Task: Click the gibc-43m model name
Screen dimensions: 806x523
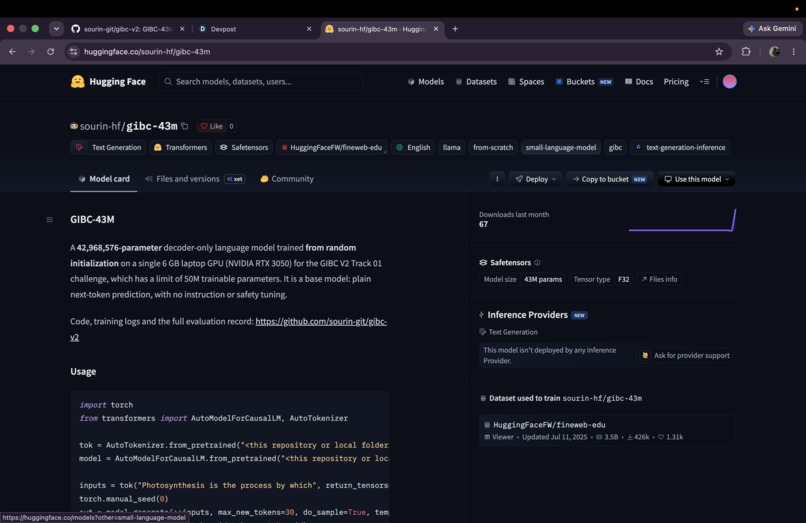Action: [152, 126]
